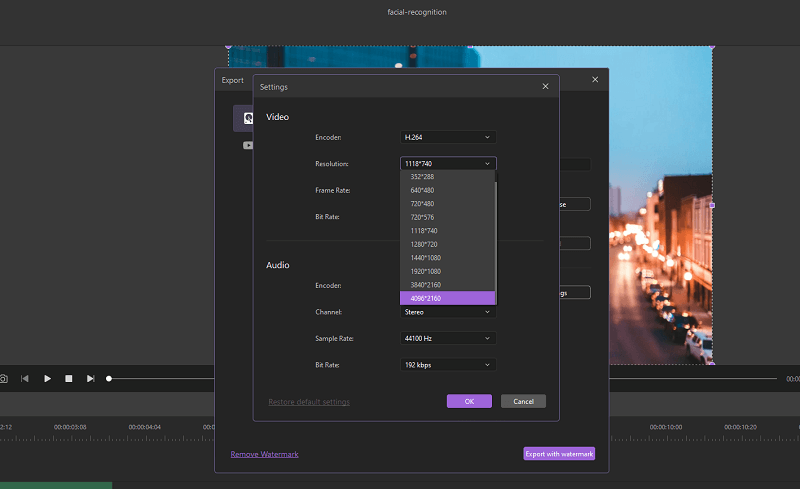Stop the video playback

[68, 378]
